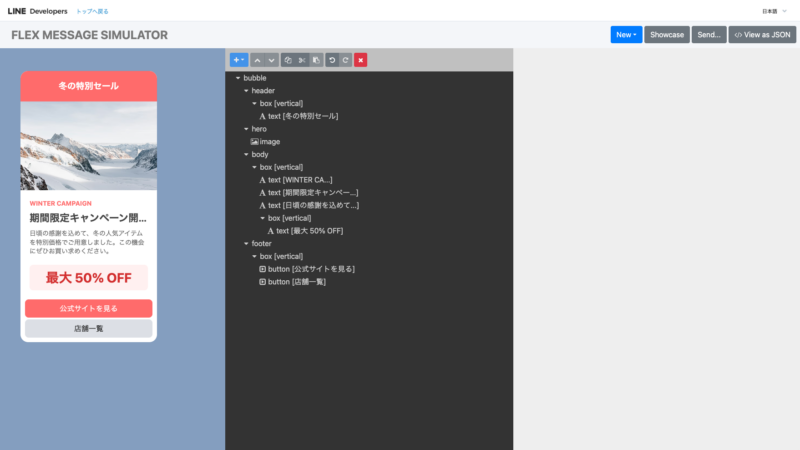Collapse the hero tree node

(x=246, y=129)
